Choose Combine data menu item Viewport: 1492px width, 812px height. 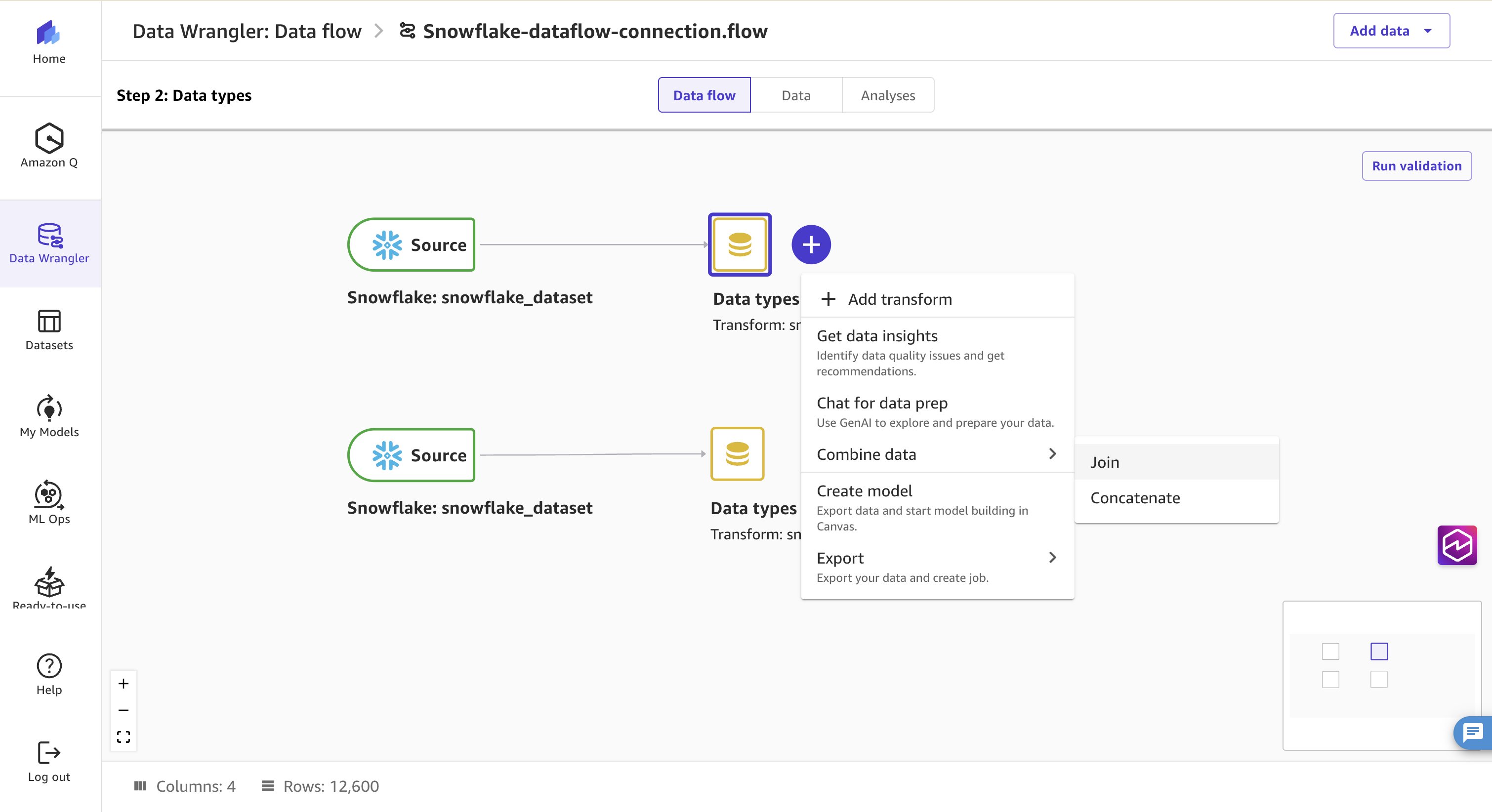pyautogui.click(x=937, y=454)
